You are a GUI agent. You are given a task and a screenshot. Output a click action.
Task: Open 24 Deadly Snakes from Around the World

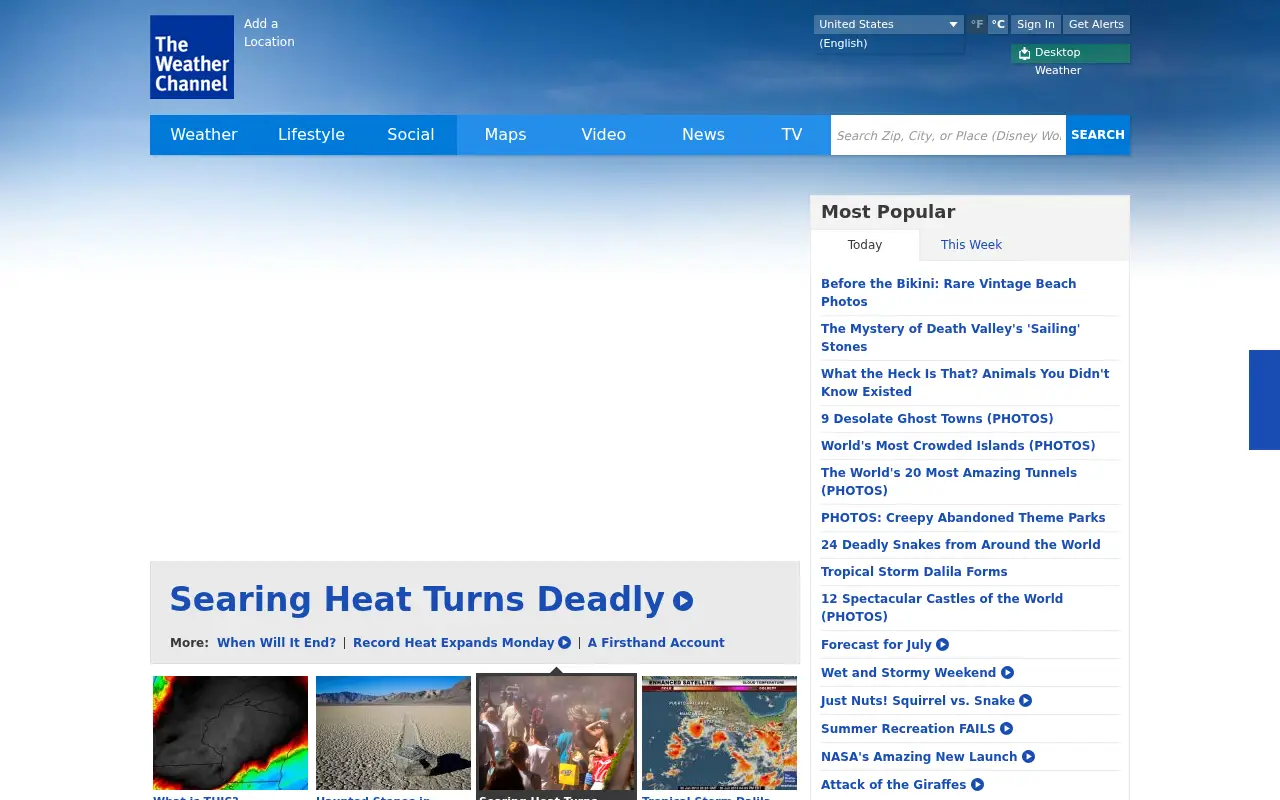961,545
